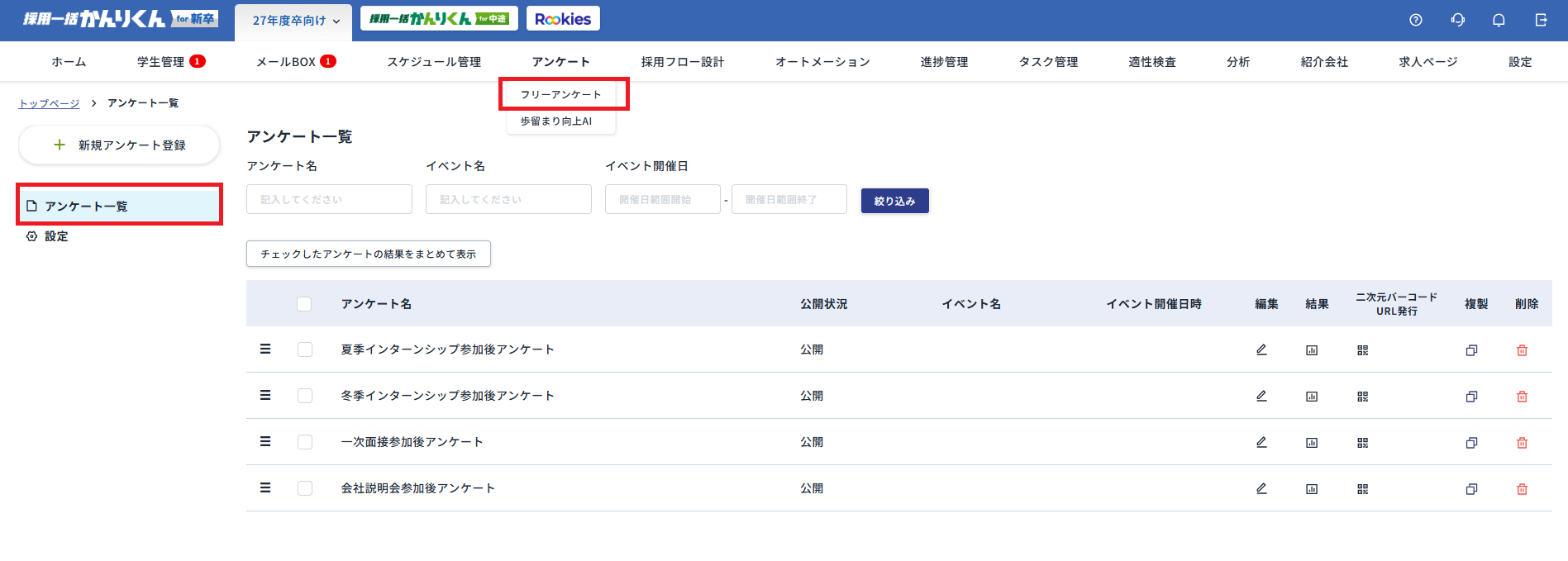This screenshot has height=561, width=1568.
Task: Open the help question mark icon
Action: (x=1416, y=20)
